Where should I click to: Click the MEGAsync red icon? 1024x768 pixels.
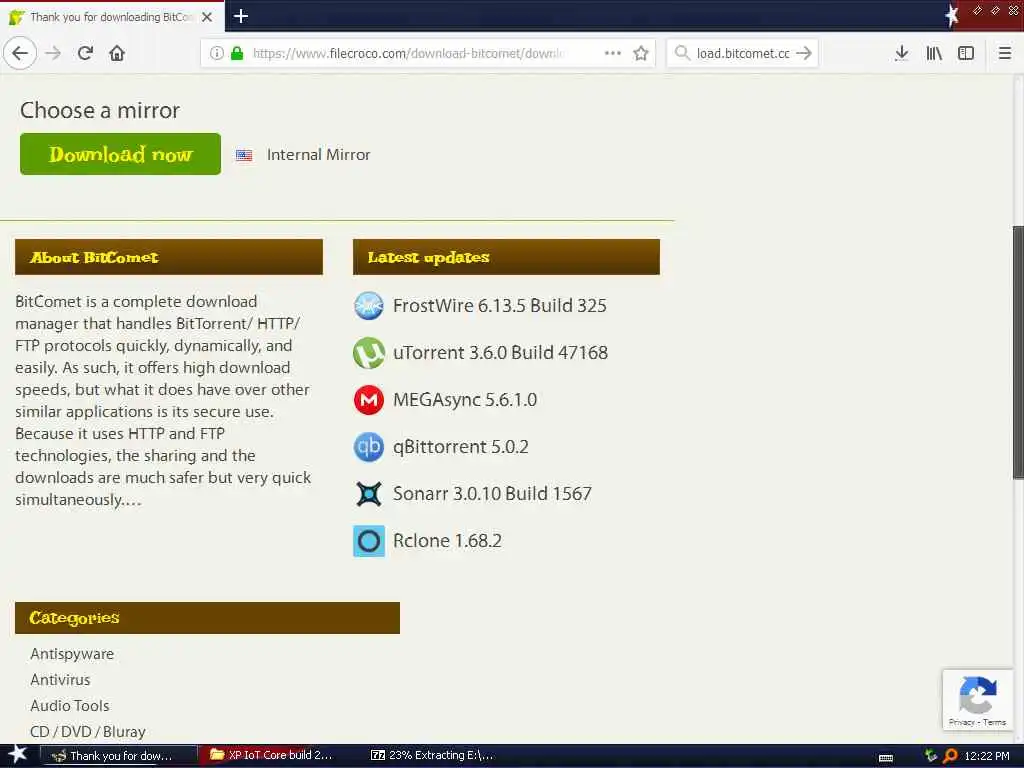point(369,400)
